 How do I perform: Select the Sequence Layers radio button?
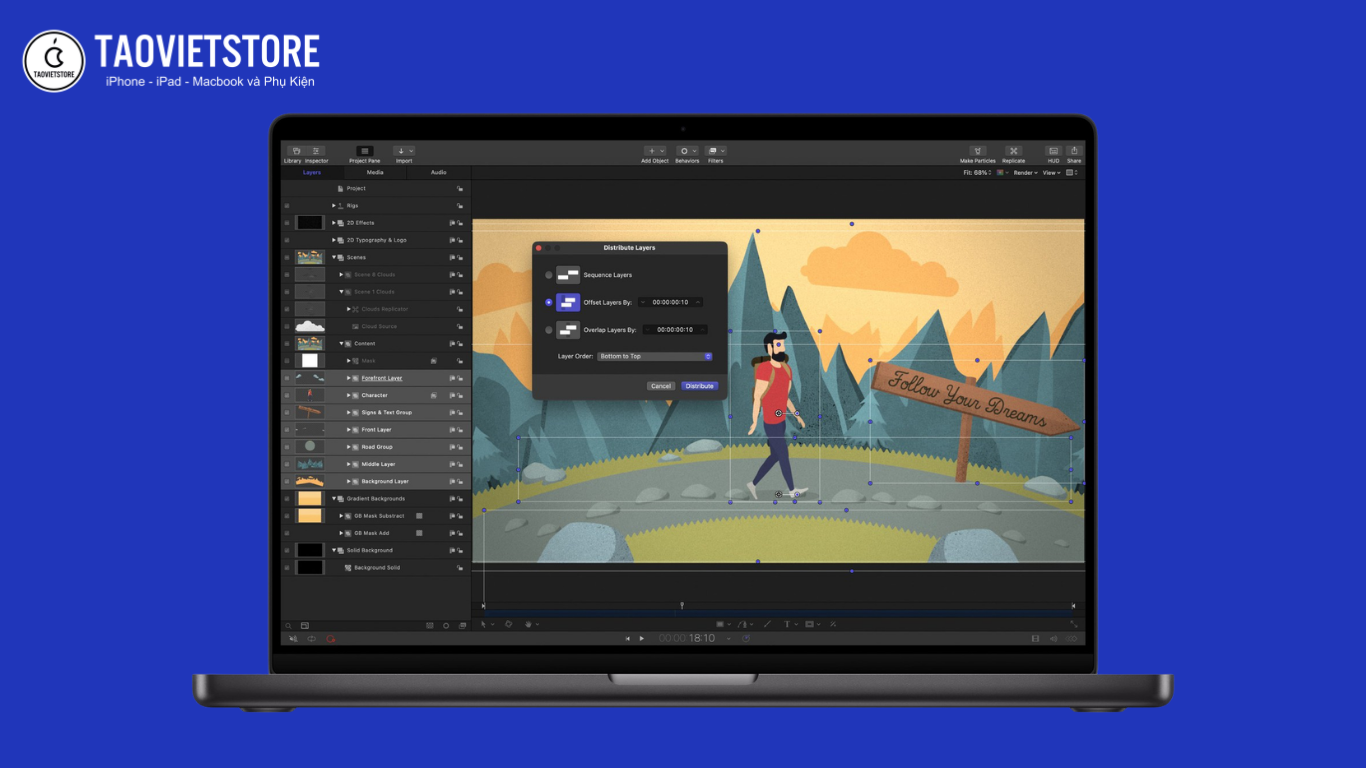coord(548,275)
